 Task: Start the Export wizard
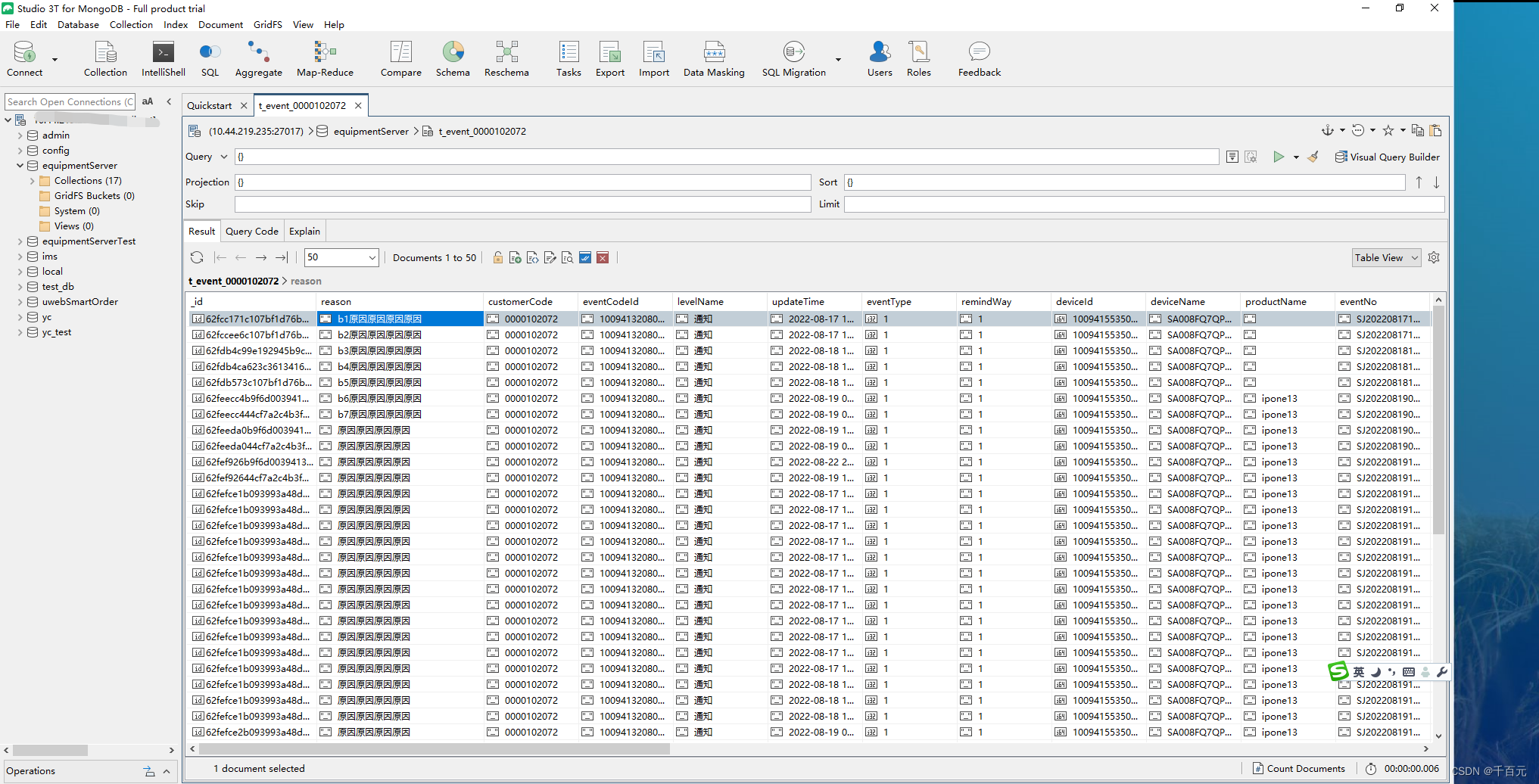coord(610,59)
